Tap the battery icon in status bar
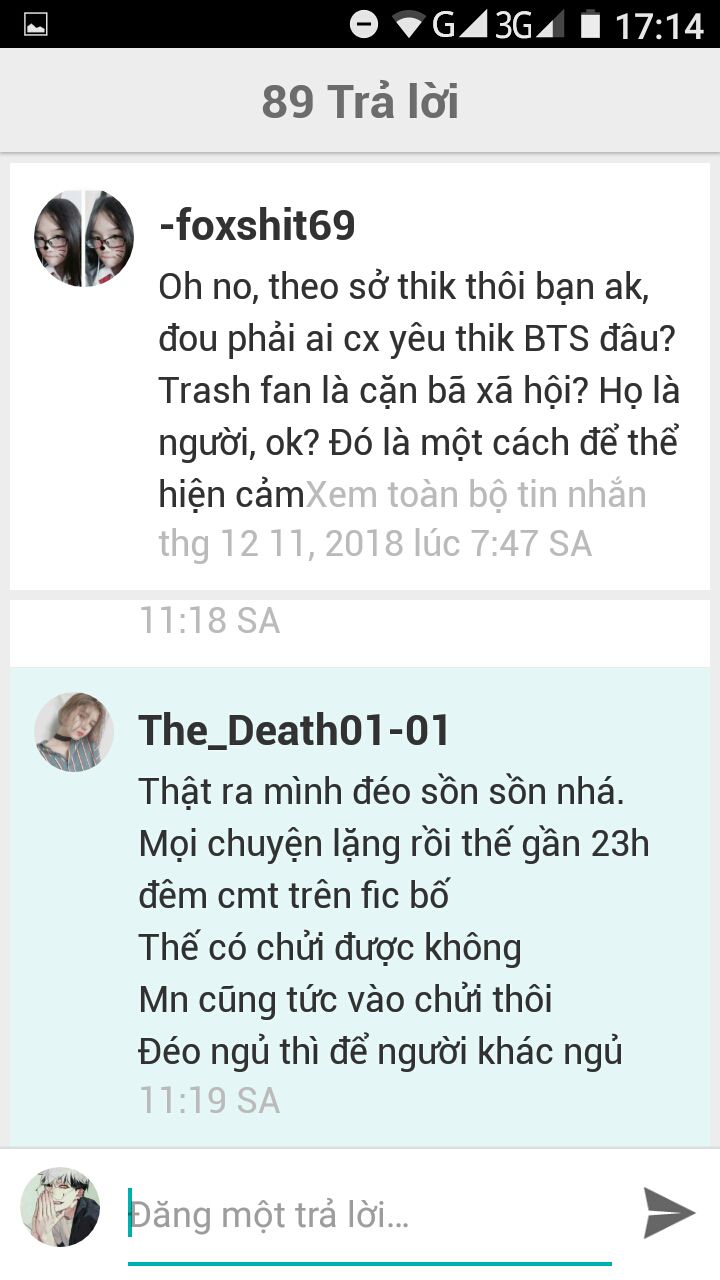This screenshot has width=720, height=1280. pos(591,24)
